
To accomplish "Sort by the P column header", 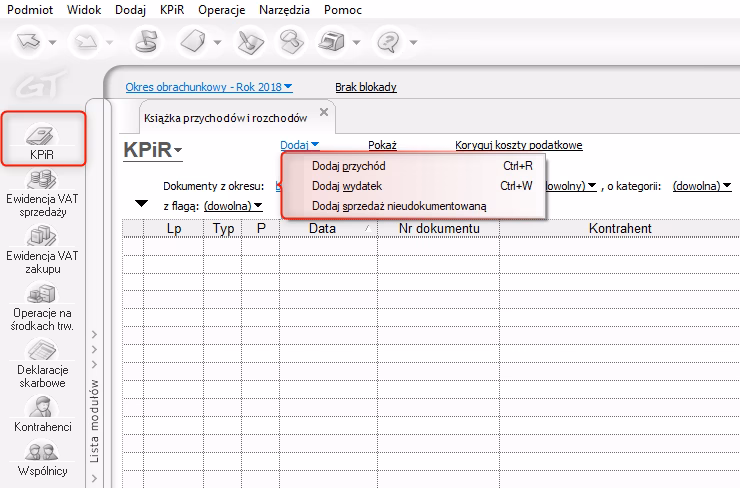I will coord(261,228).
